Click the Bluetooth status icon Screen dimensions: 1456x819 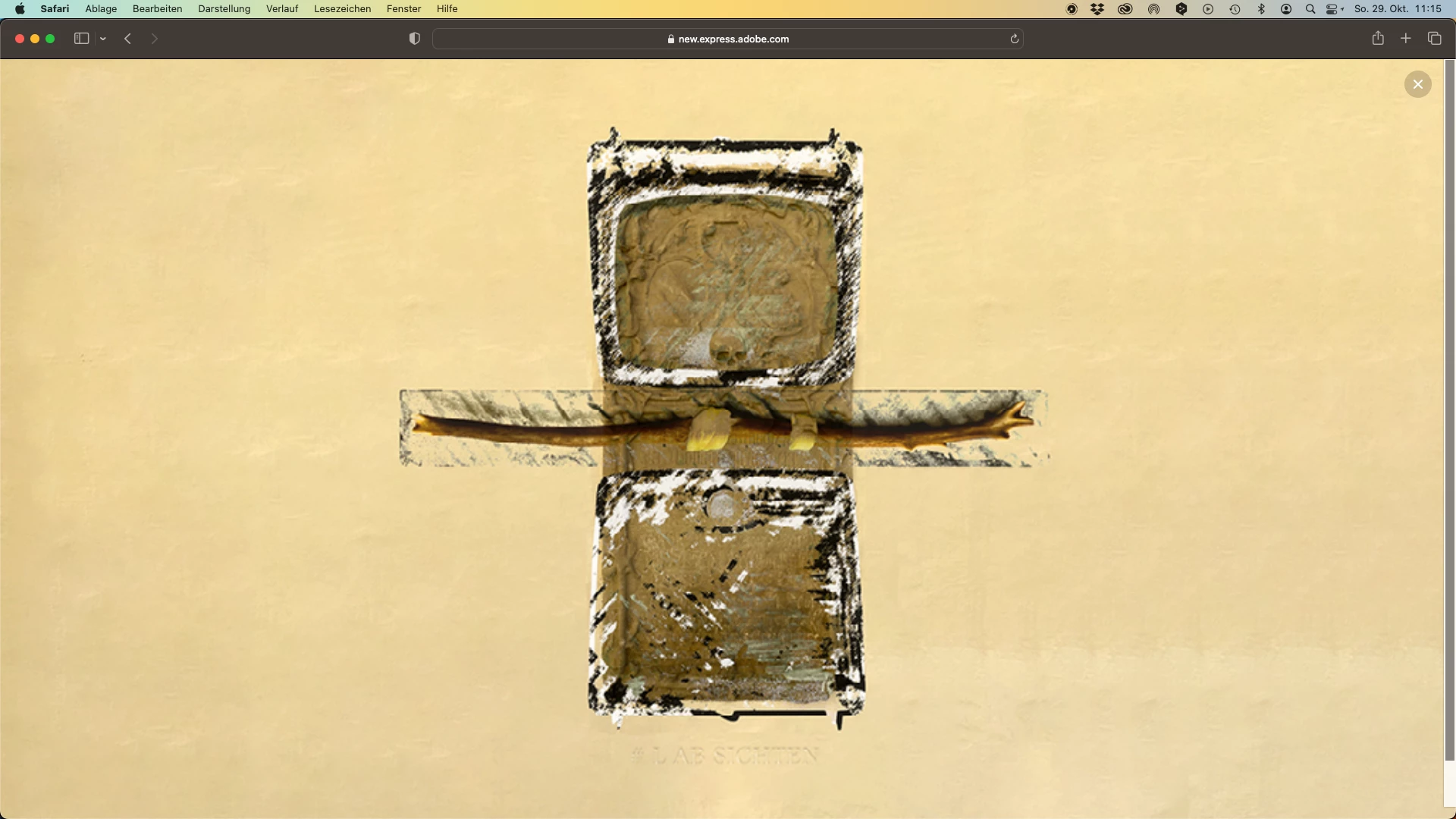(x=1261, y=9)
